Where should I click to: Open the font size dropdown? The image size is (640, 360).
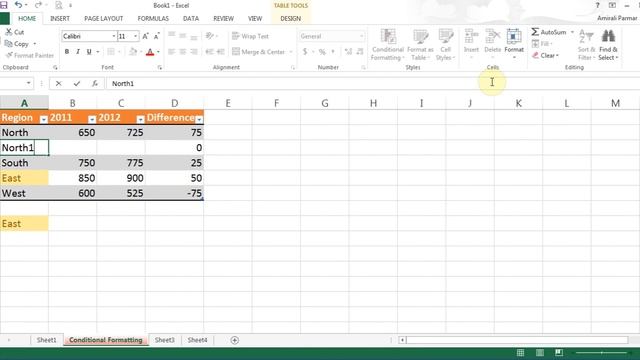point(136,36)
